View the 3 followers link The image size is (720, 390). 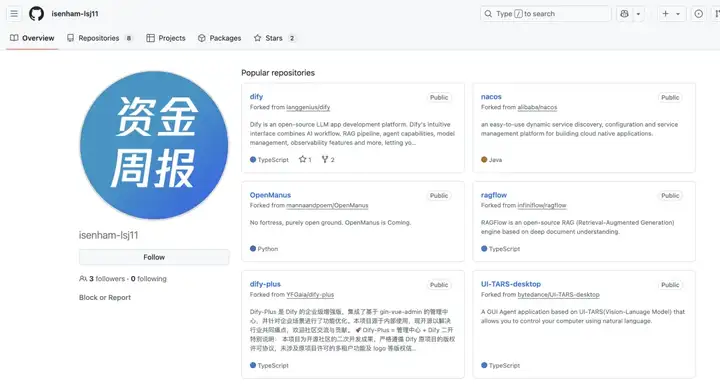click(107, 279)
